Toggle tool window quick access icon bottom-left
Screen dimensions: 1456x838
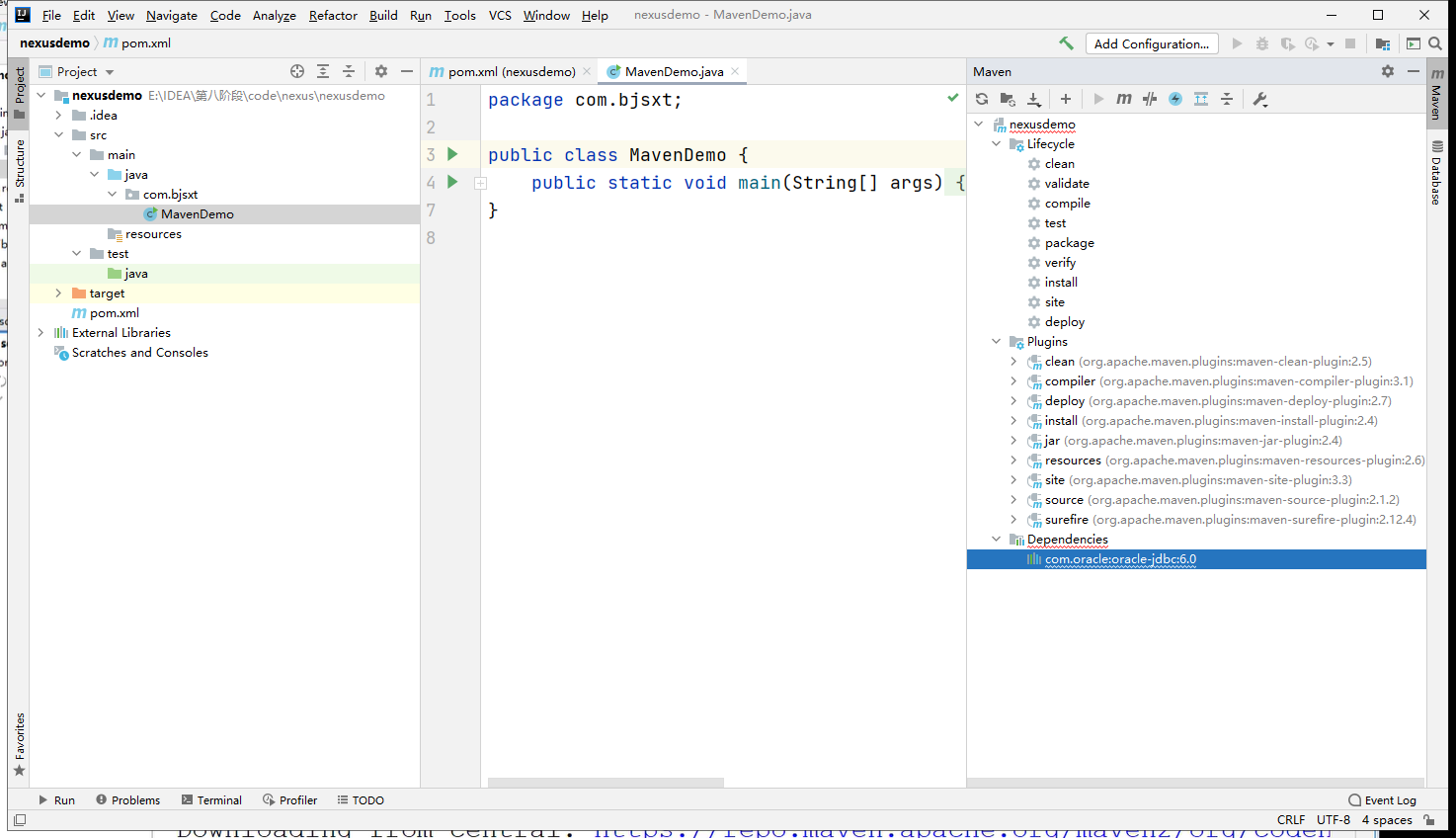[x=20, y=820]
